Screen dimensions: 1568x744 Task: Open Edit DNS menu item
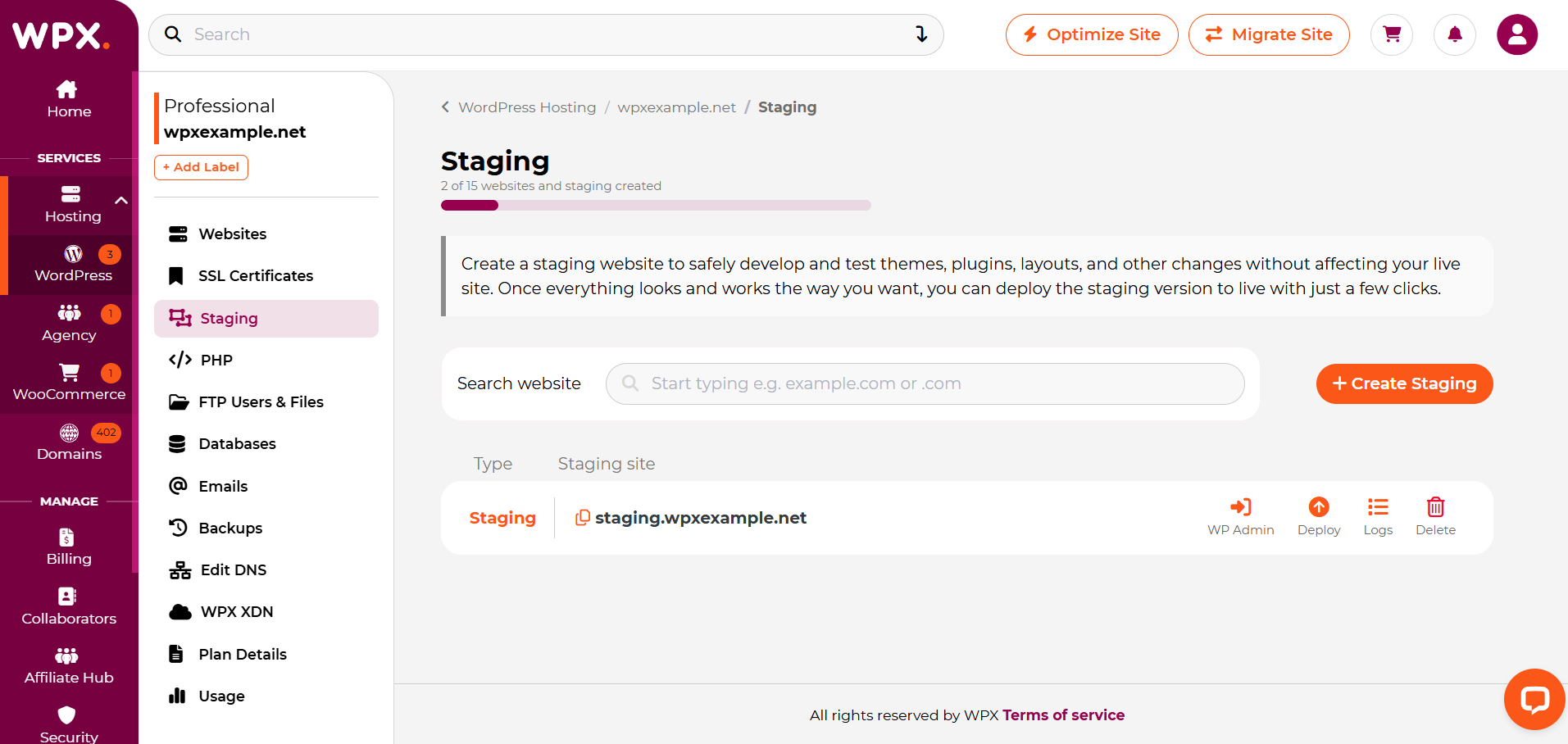click(266, 570)
